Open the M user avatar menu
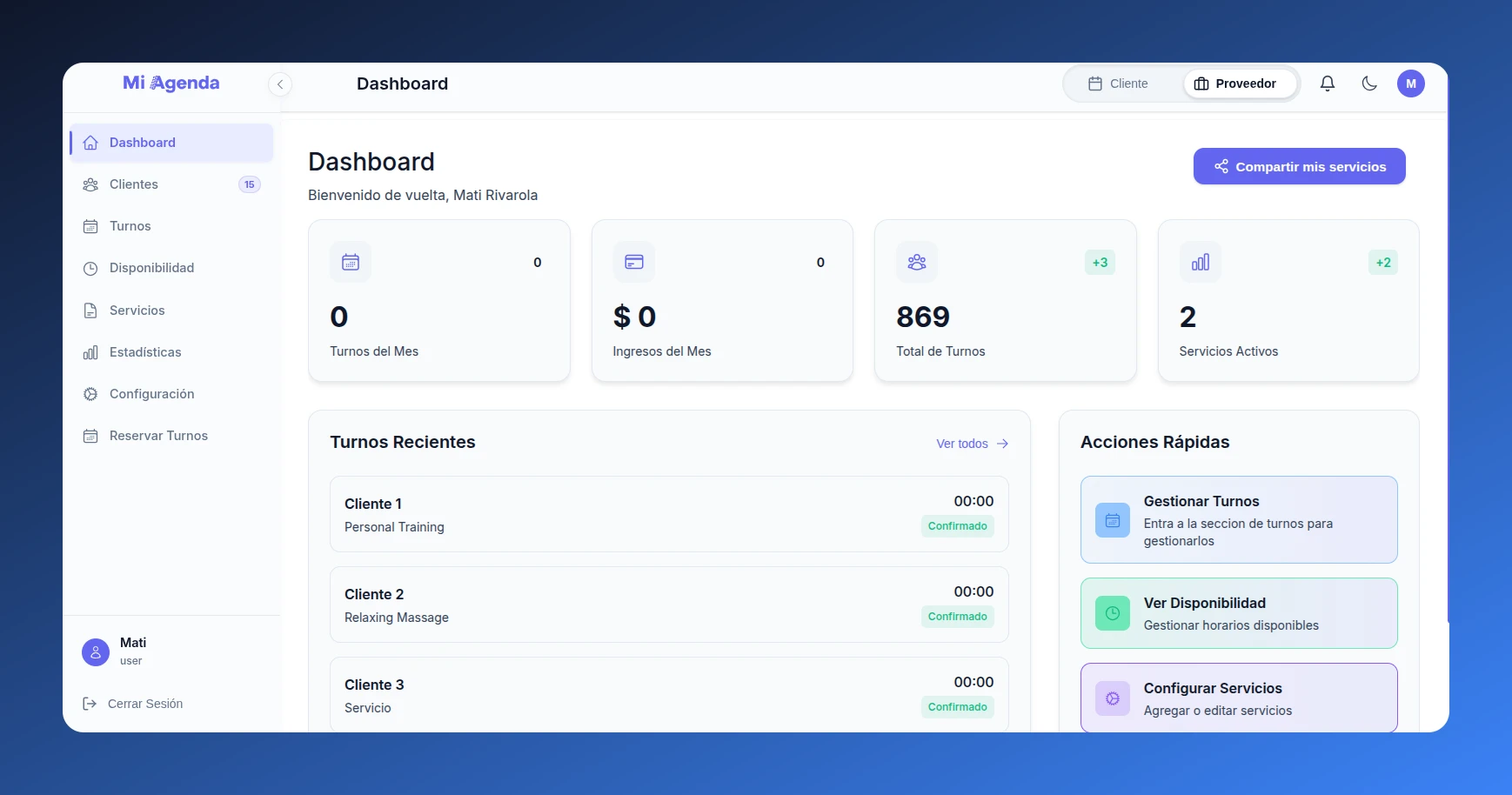 click(1411, 84)
